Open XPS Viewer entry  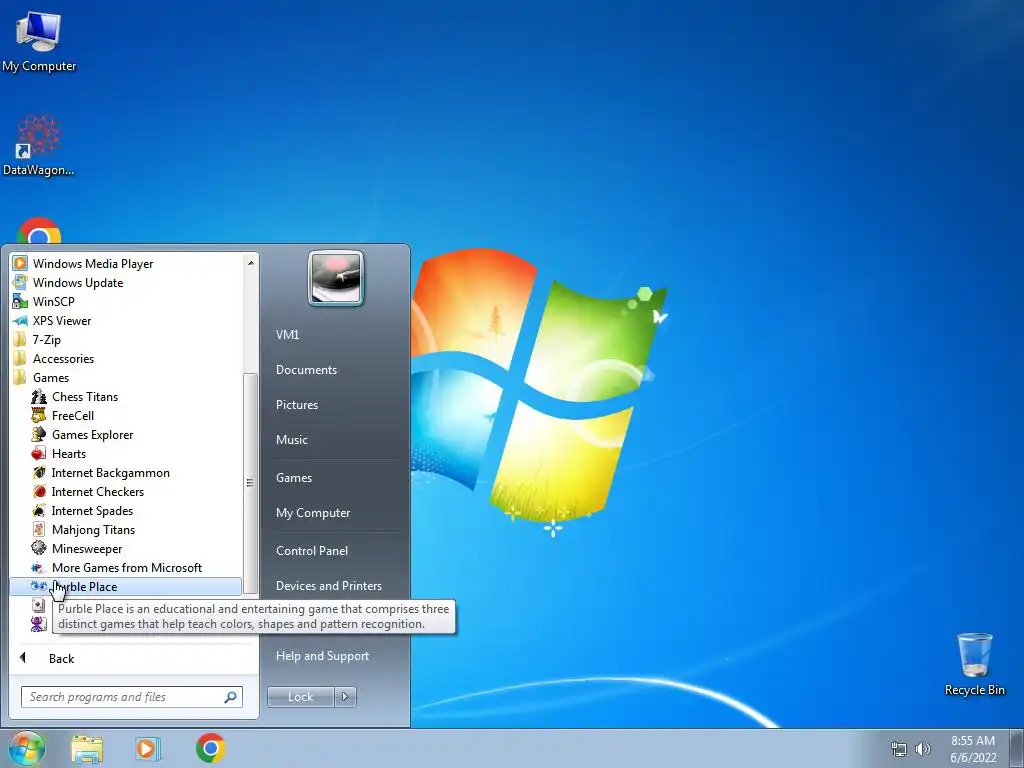point(62,321)
